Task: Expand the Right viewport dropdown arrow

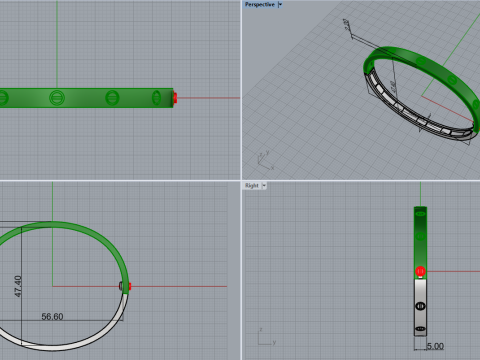Action: 264,185
